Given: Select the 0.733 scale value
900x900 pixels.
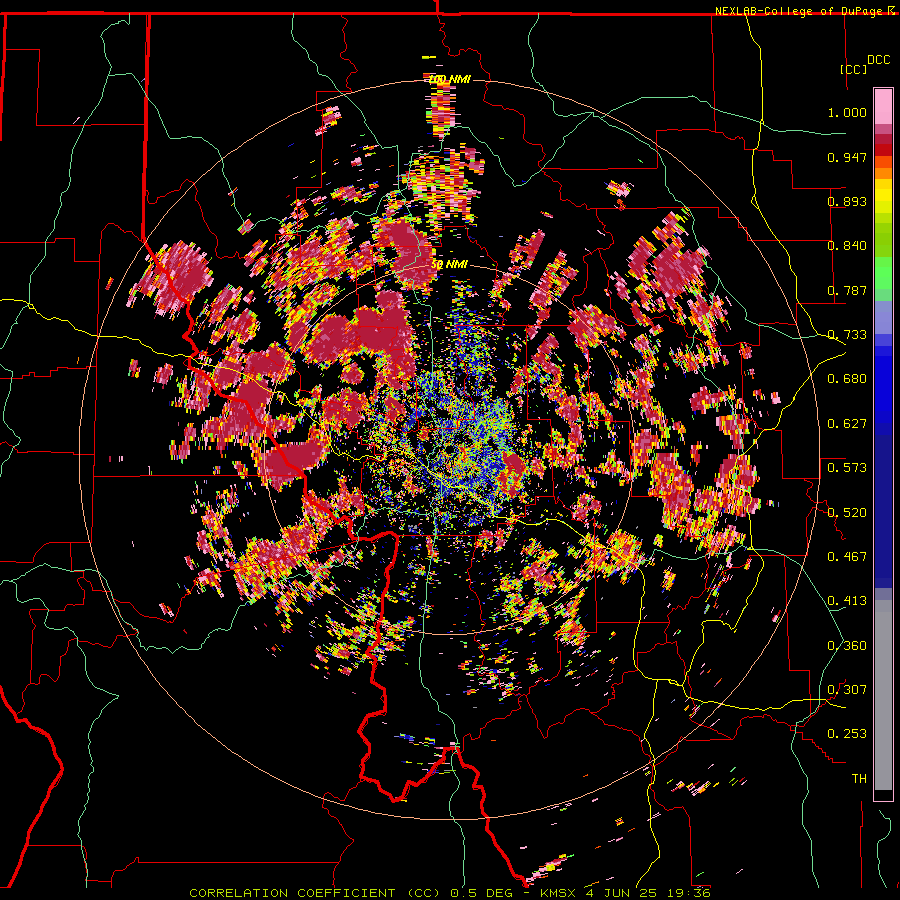Looking at the screenshot, I should pyautogui.click(x=847, y=334).
